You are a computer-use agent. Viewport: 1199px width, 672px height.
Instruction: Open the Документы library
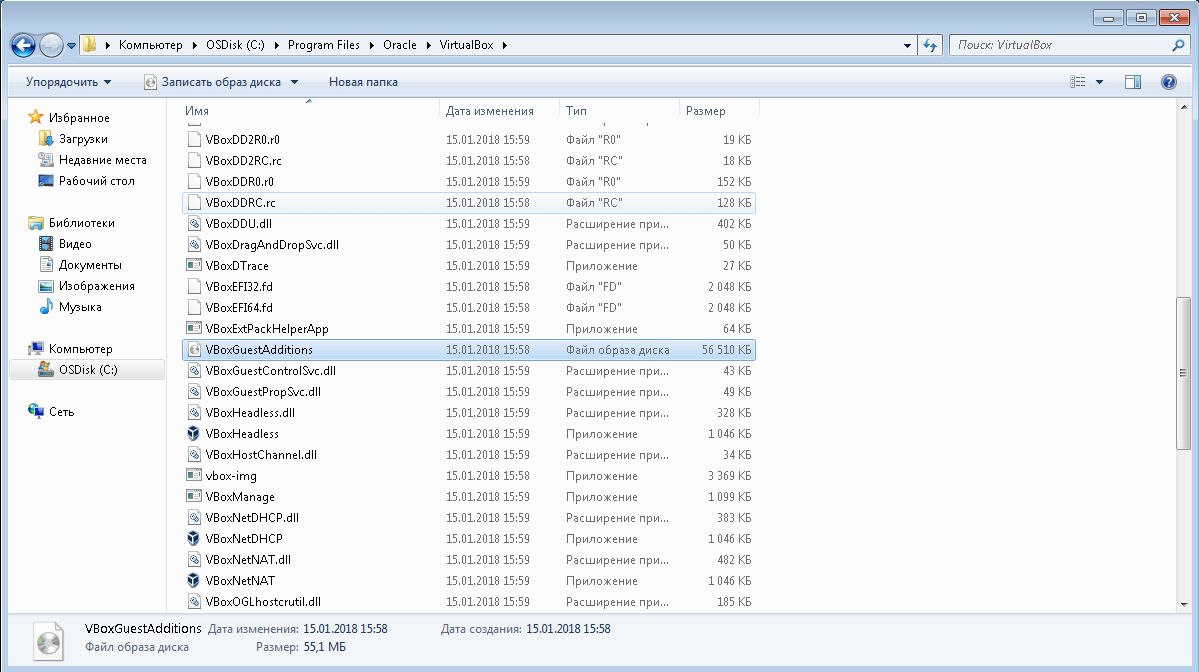tap(90, 265)
